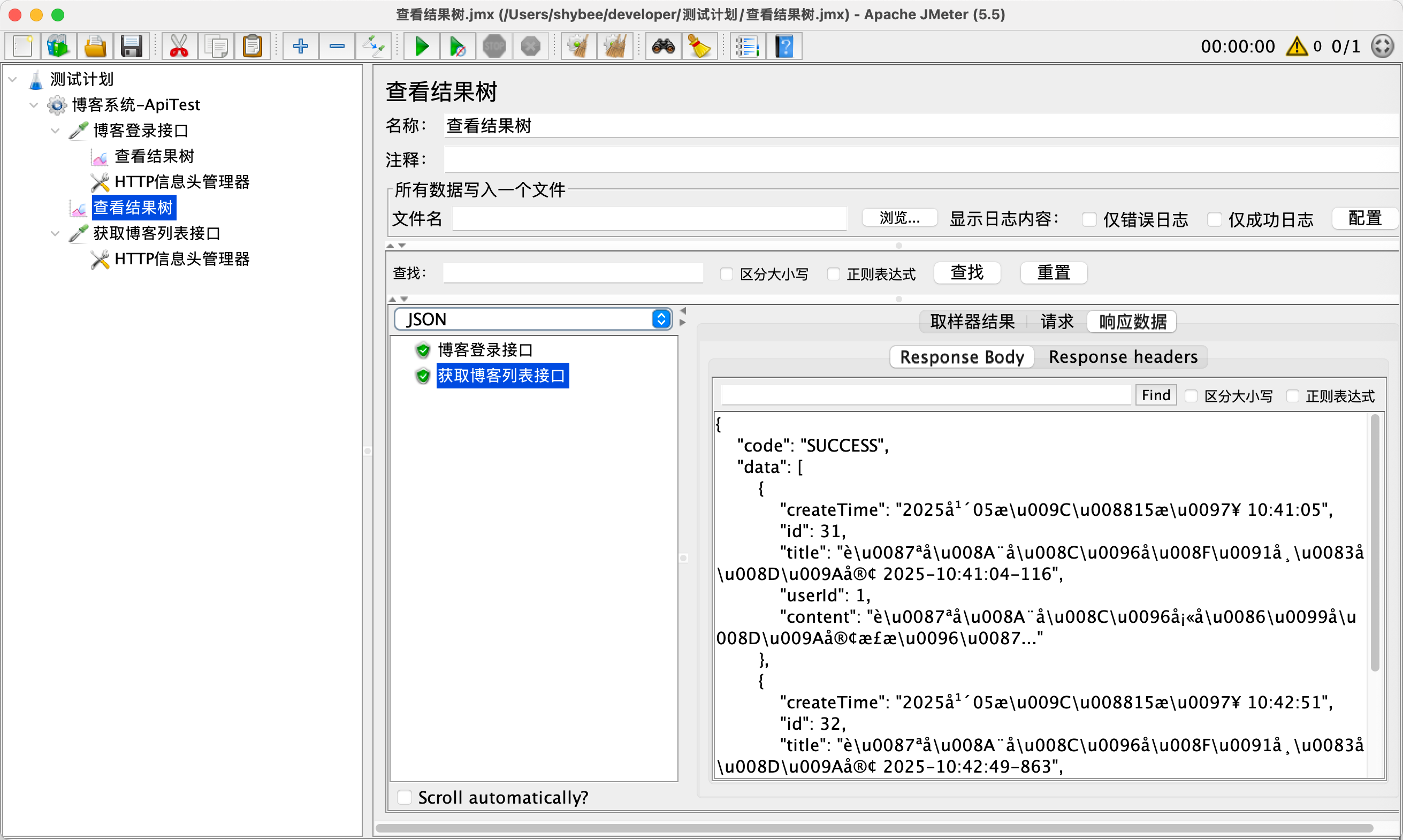
Task: Click the 0/1 thread count indicator
Action: (x=1345, y=47)
